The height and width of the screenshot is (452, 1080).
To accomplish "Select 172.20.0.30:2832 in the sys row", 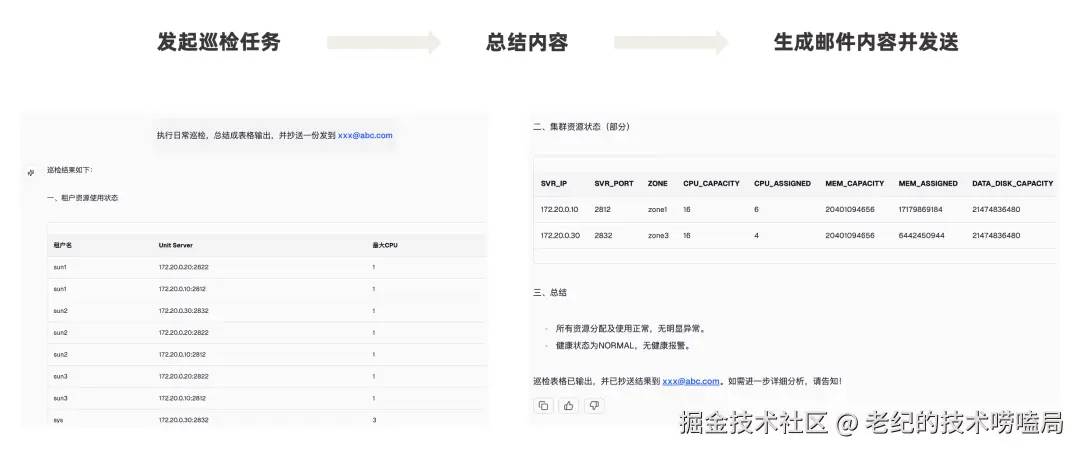I will [x=183, y=420].
